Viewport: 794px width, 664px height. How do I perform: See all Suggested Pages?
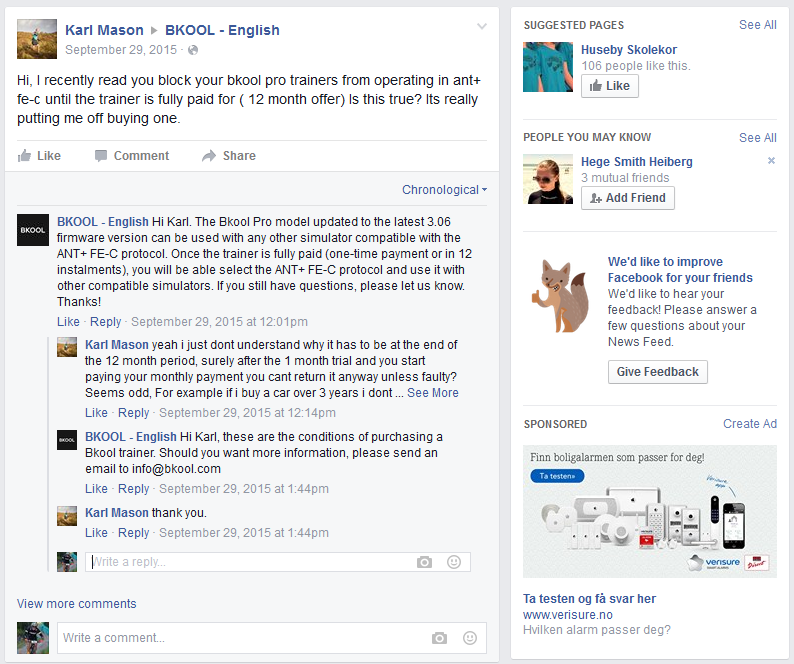758,25
